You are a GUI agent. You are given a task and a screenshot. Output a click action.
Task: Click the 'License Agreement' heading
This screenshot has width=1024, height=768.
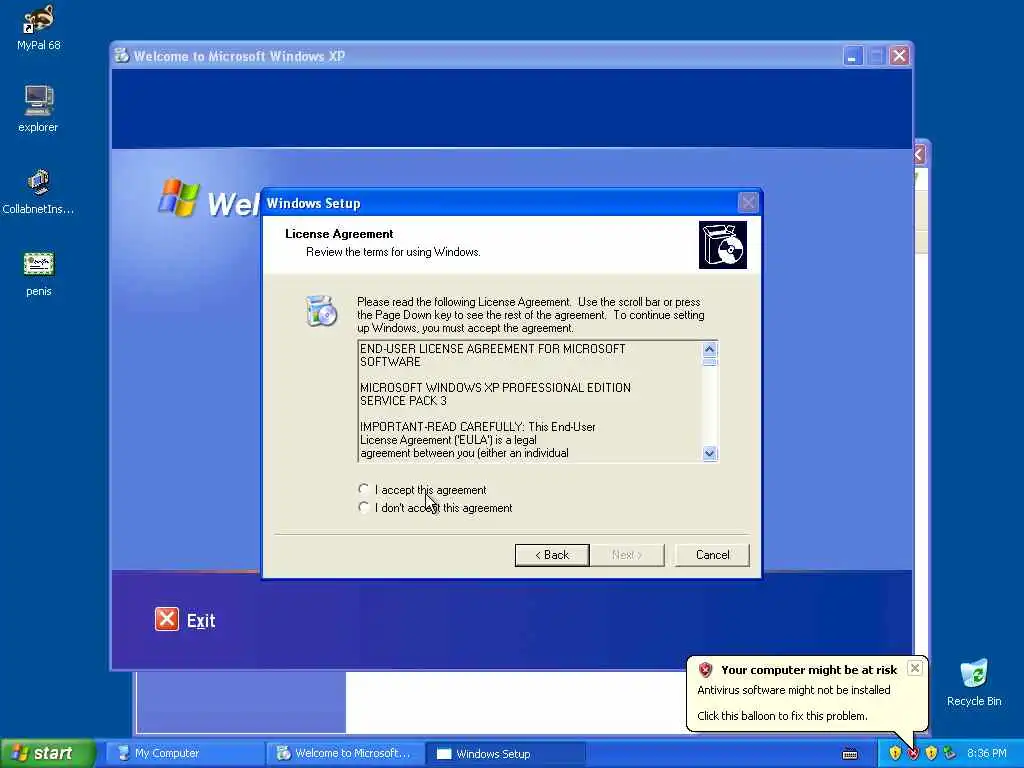tap(339, 234)
